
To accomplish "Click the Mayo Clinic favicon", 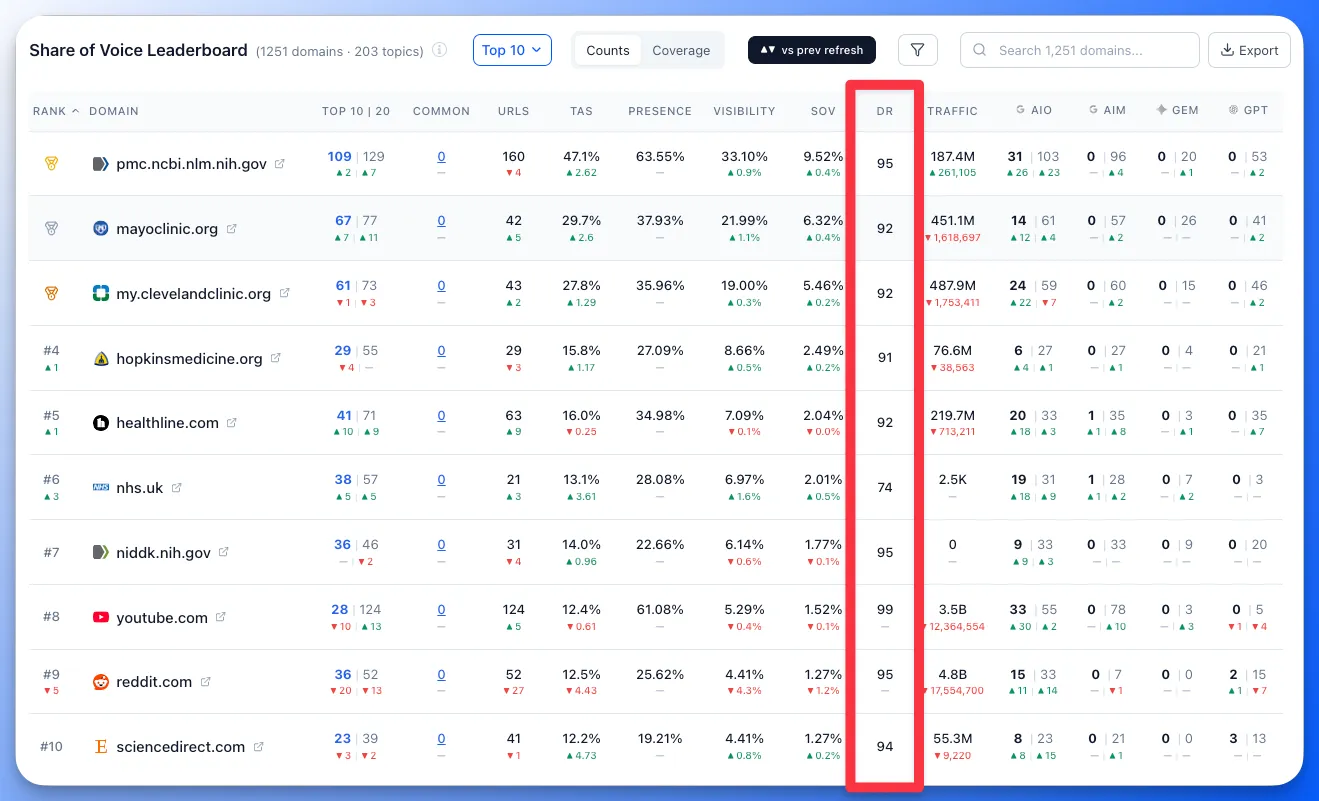I will coord(100,228).
